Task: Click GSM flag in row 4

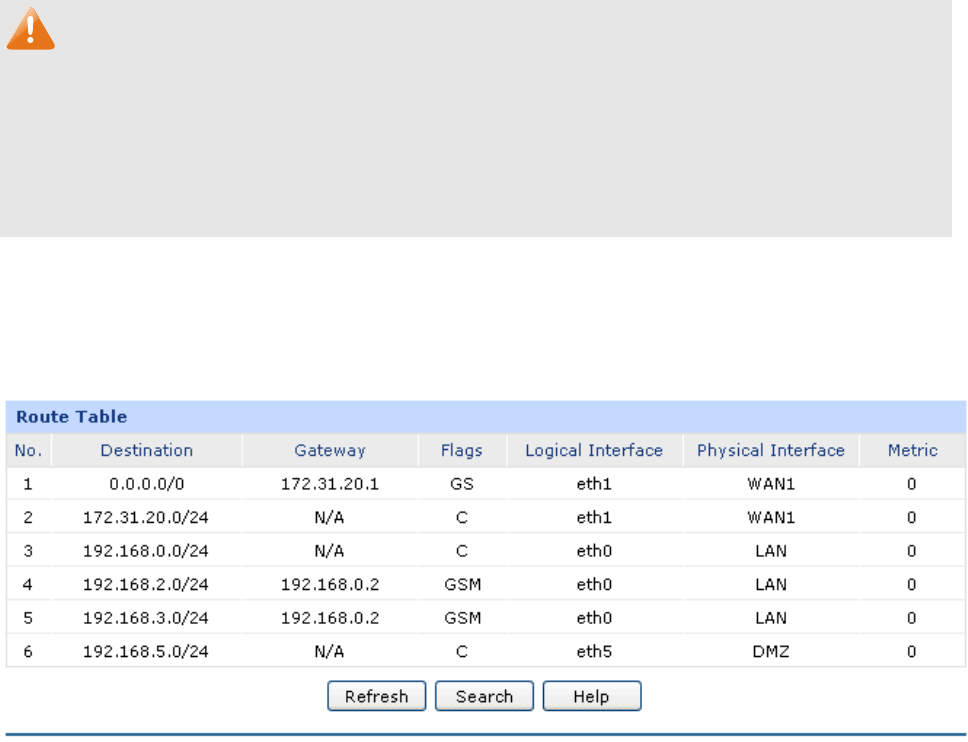Action: click(x=462, y=585)
